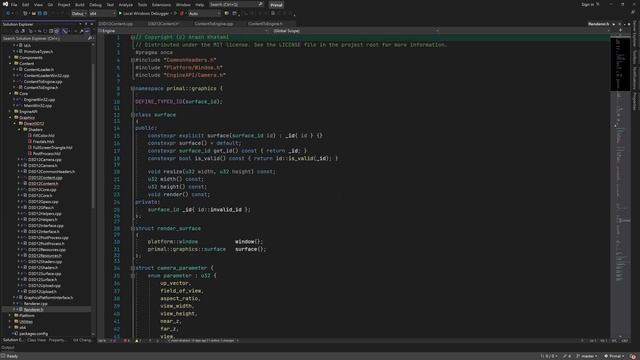The width and height of the screenshot is (640, 360).
Task: Select ContentLoaderWin32.cpp file
Action: 47,76
